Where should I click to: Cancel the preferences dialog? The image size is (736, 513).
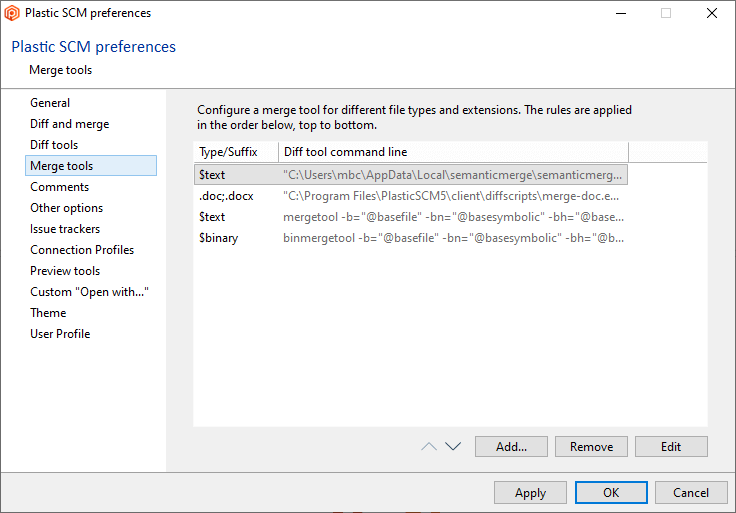[691, 492]
